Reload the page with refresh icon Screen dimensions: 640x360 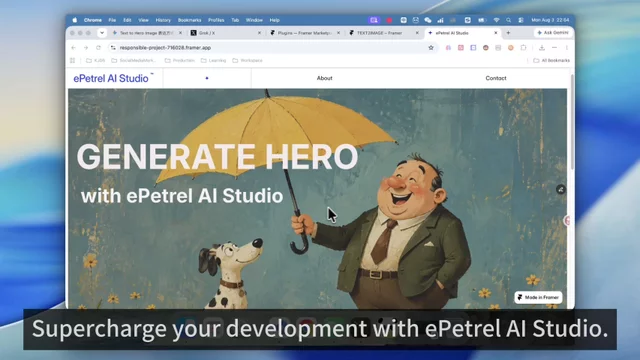[x=98, y=48]
